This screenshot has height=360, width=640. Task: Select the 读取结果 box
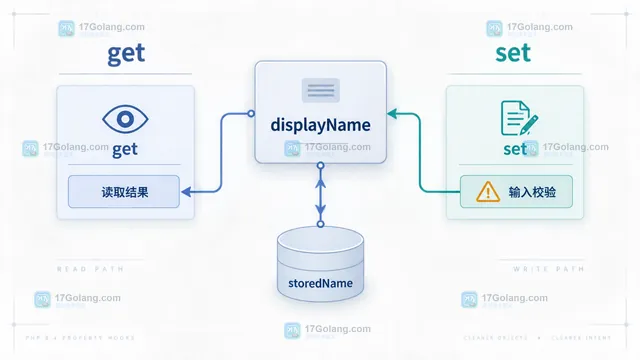pos(124,192)
